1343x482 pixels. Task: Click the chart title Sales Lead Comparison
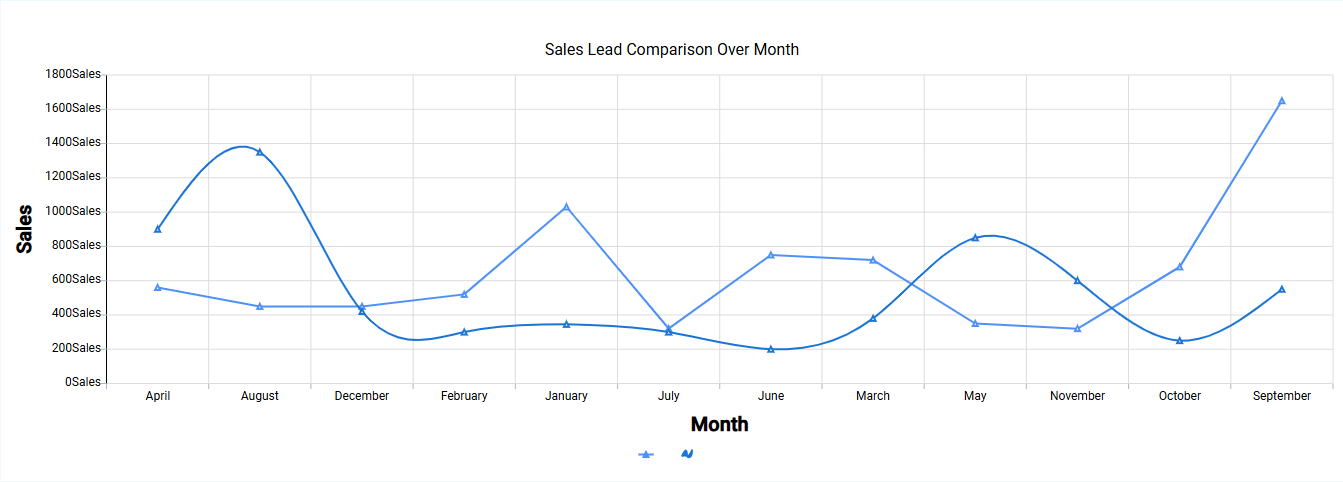(x=671, y=49)
